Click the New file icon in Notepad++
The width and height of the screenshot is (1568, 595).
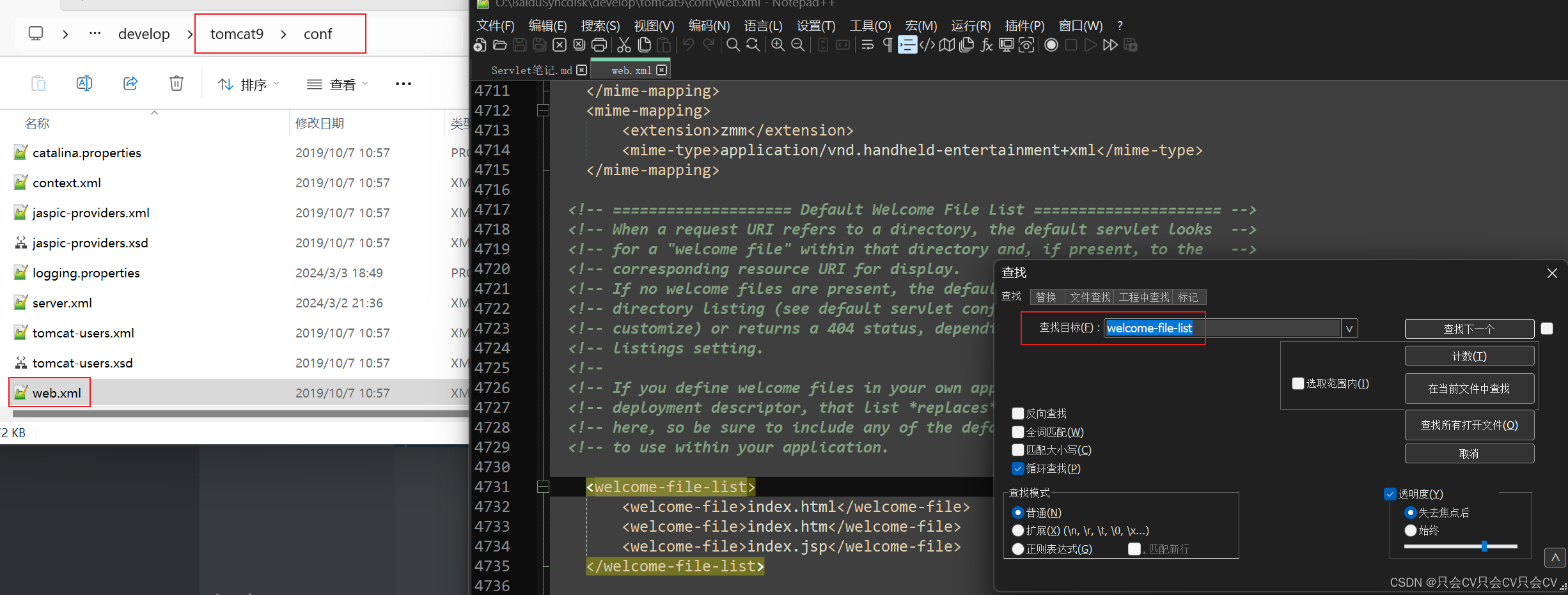click(480, 45)
